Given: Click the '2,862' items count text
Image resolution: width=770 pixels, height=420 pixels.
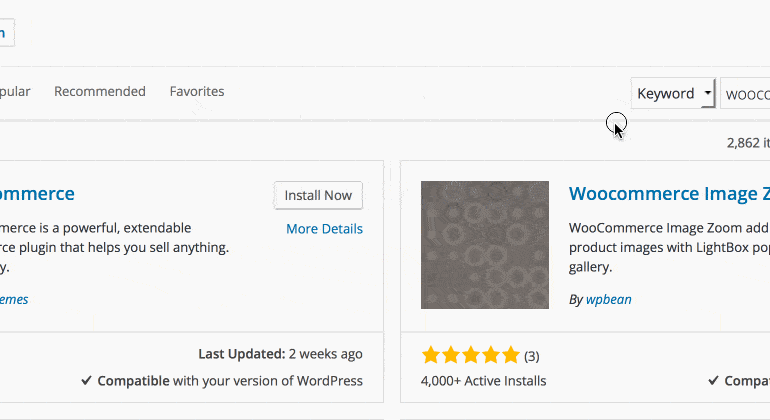Looking at the screenshot, I should 748,143.
